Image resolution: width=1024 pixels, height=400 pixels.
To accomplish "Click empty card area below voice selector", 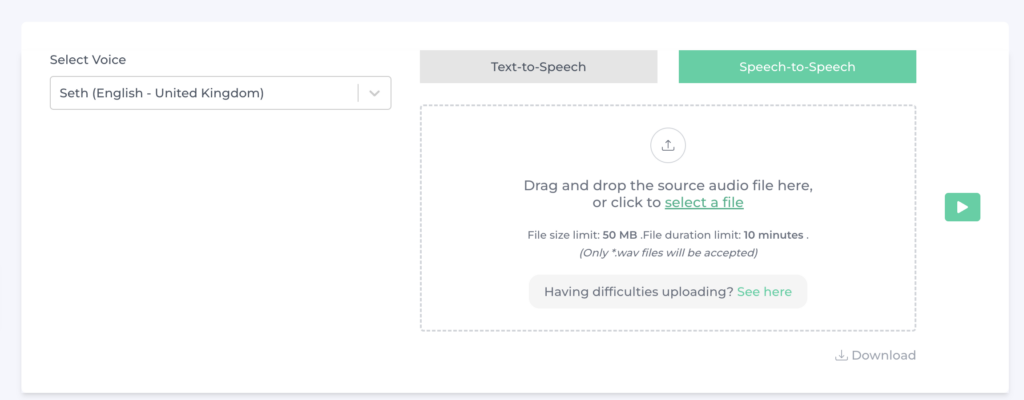I will pos(220,248).
